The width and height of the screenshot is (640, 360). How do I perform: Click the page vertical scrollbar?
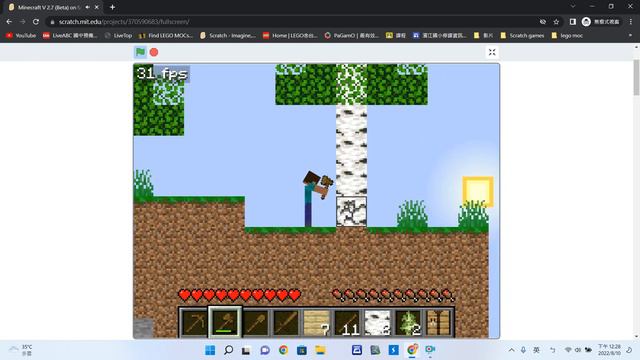(636, 77)
